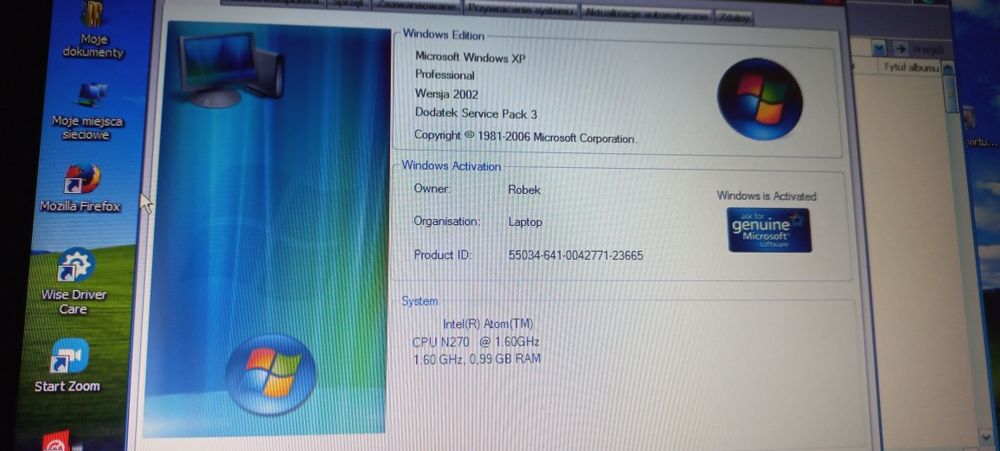1000x451 pixels.
Task: Click the Dodatek Service Pack 3 line
Action: [476, 114]
